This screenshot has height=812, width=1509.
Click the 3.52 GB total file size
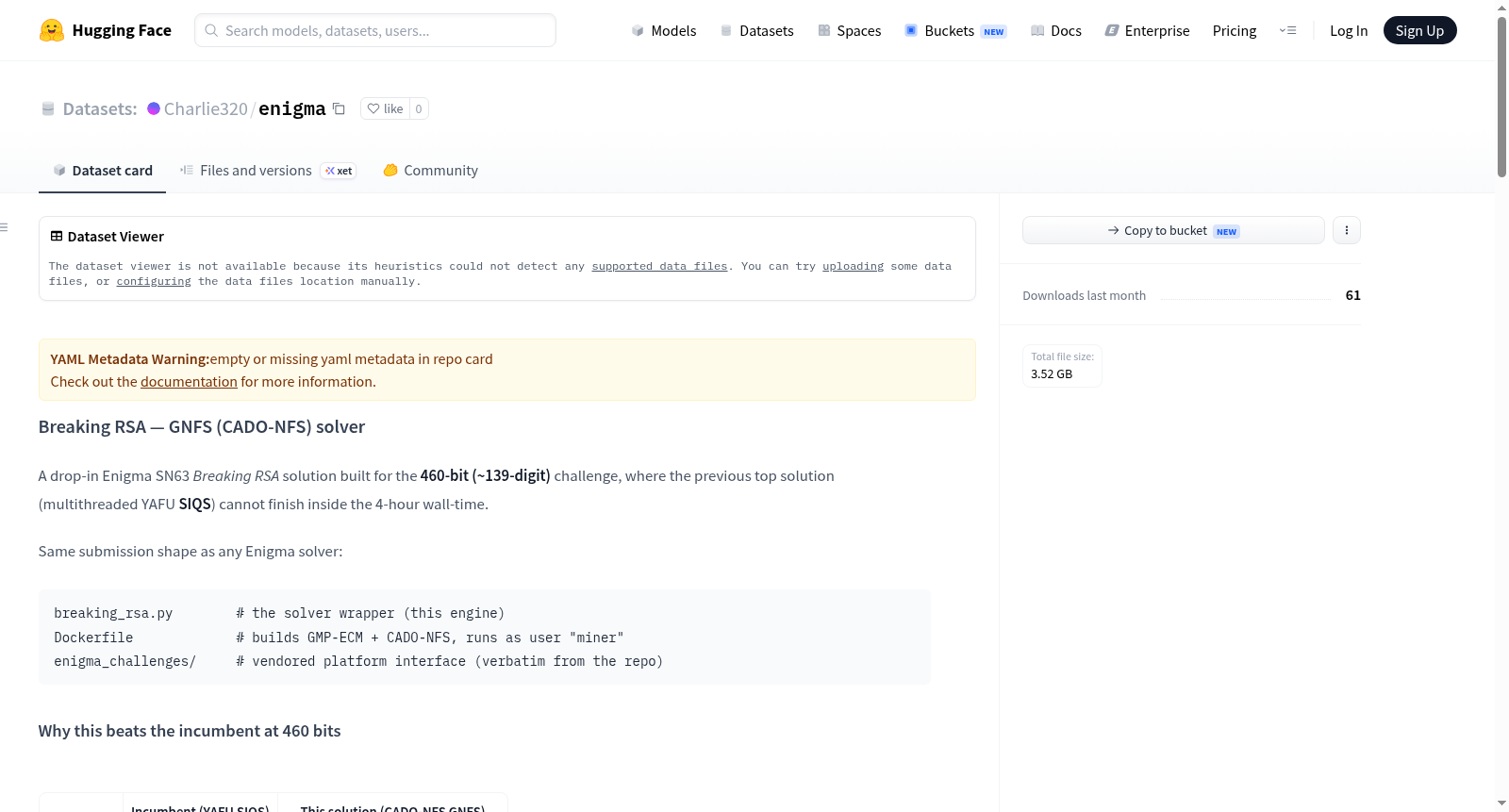coord(1052,373)
